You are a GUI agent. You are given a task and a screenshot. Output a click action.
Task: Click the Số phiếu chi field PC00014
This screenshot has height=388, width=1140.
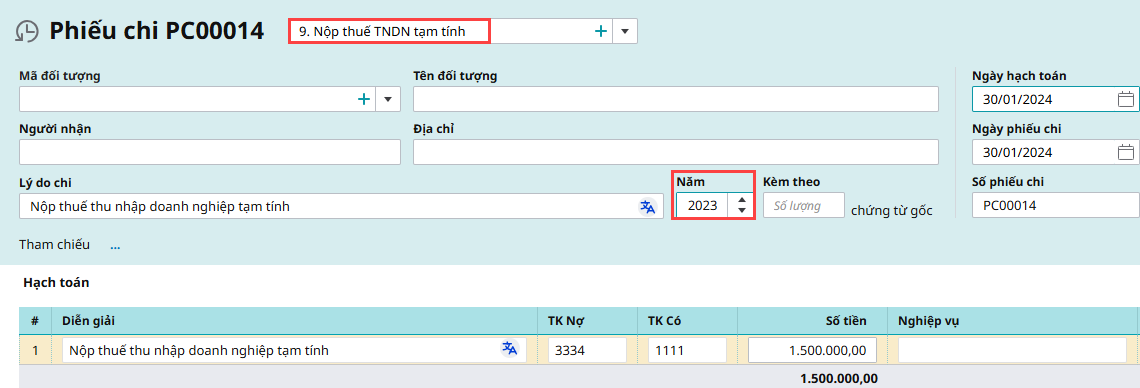1056,205
